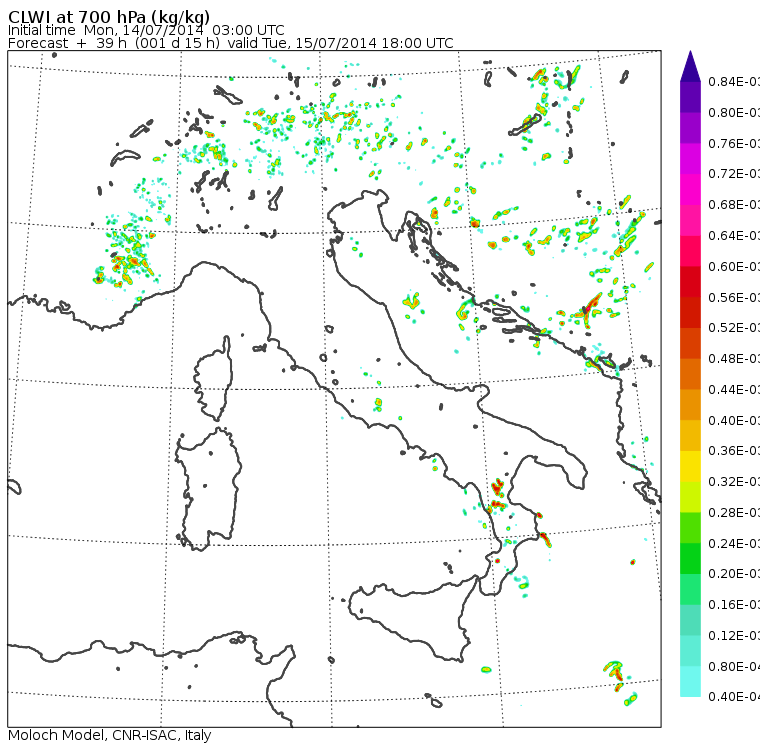Choose lime swatch between 0.28E-03 and 0.32E-03
The width and height of the screenshot is (760, 749).
click(x=690, y=497)
